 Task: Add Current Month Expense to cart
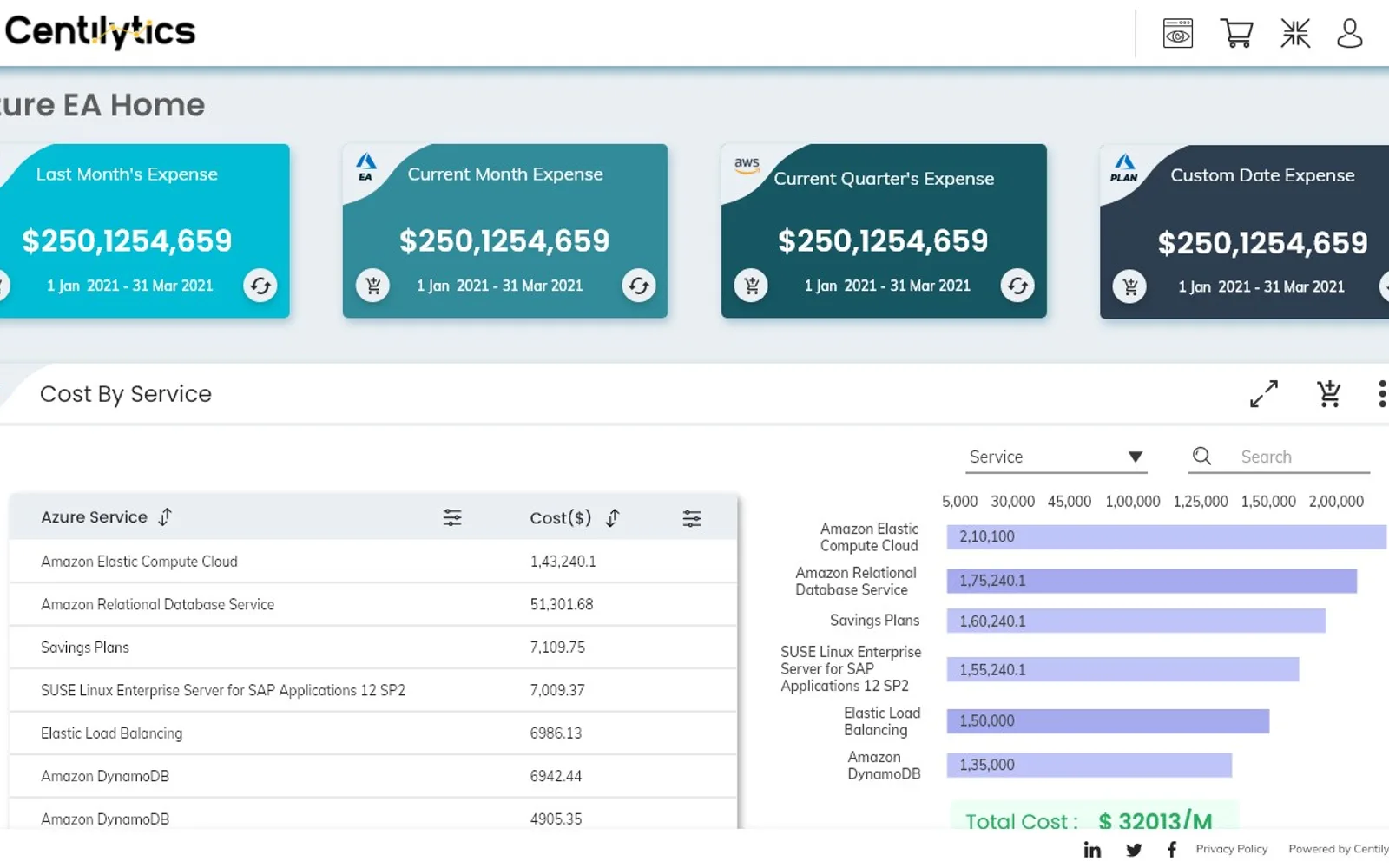pyautogui.click(x=372, y=286)
